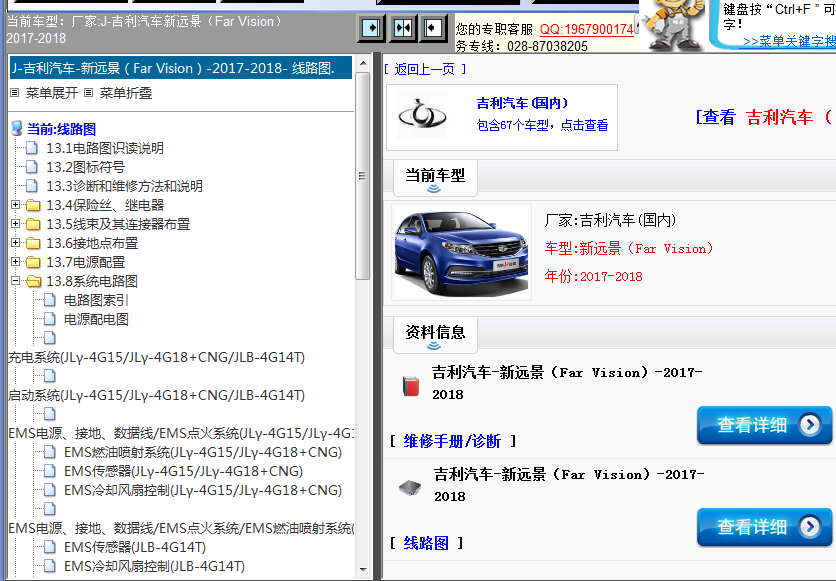Click 查看详细 button for 线路图
Viewport: 836px width, 581px height.
pos(764,527)
